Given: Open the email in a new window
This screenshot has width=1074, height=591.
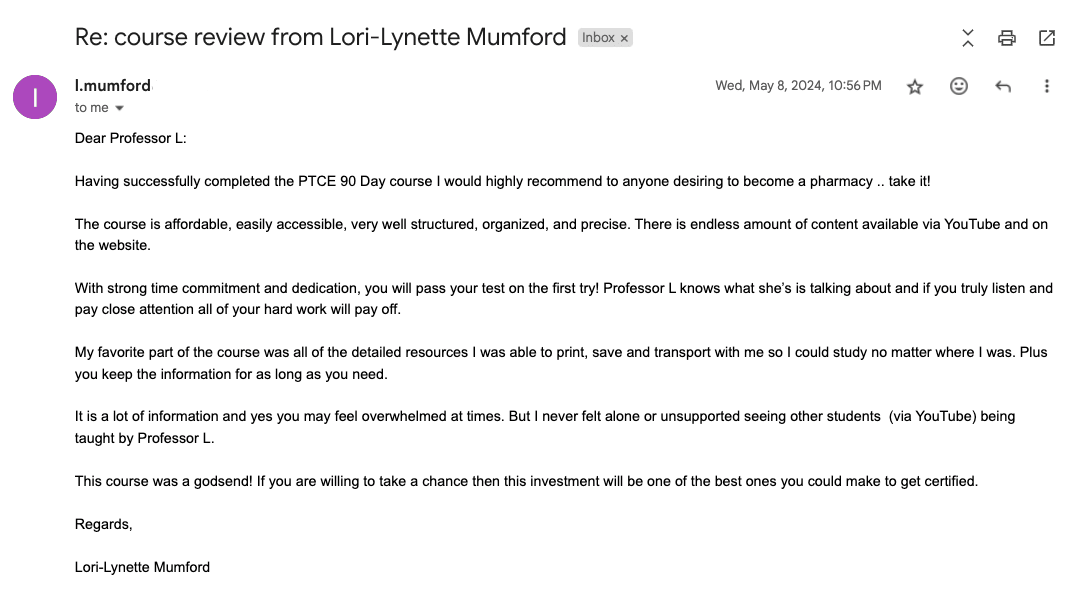Looking at the screenshot, I should click(1047, 38).
